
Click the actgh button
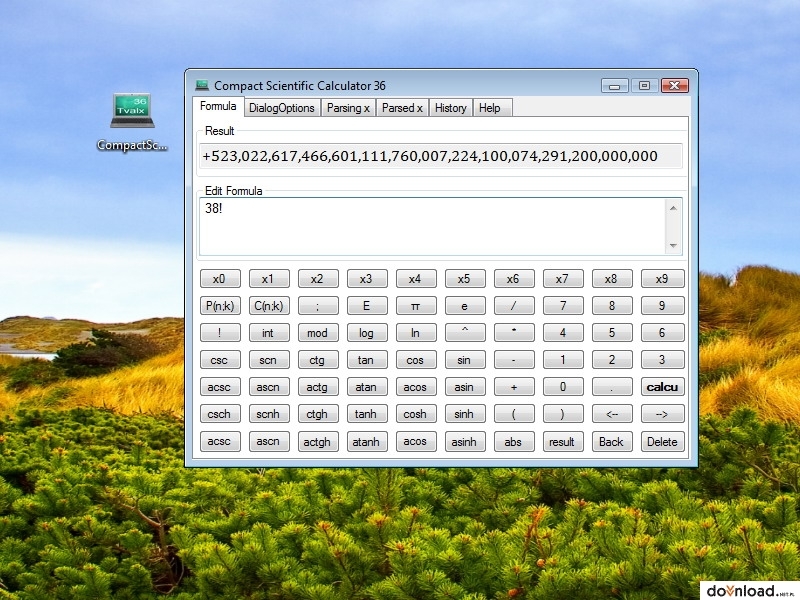pos(318,442)
